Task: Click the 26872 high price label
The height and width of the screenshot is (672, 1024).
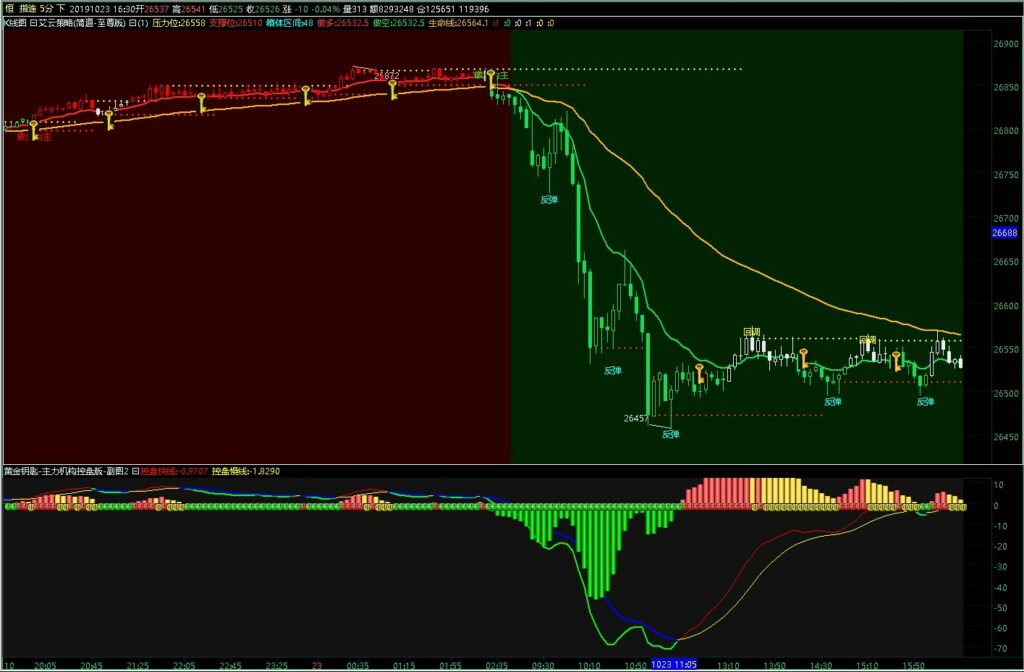Action: 386,76
